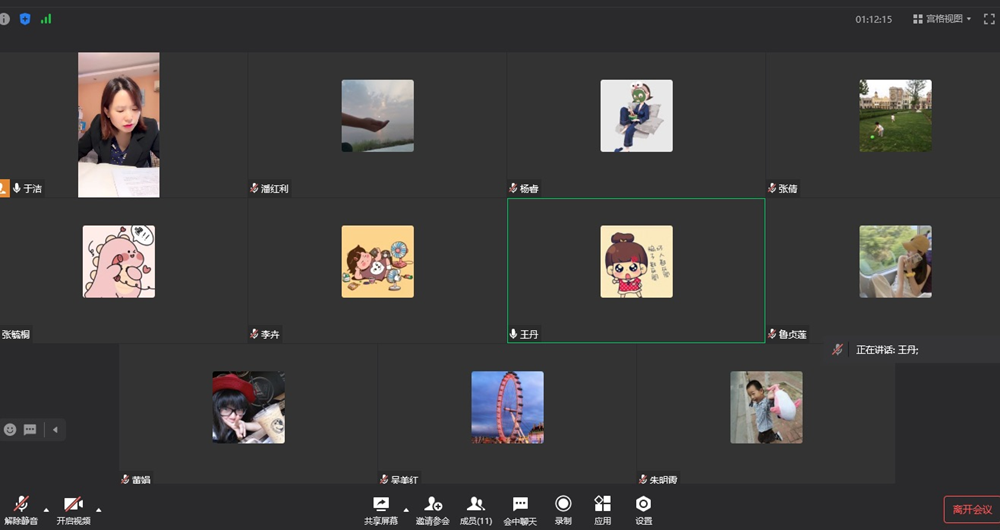
Task: Open meeting Settings (设置)
Action: pyautogui.click(x=643, y=509)
